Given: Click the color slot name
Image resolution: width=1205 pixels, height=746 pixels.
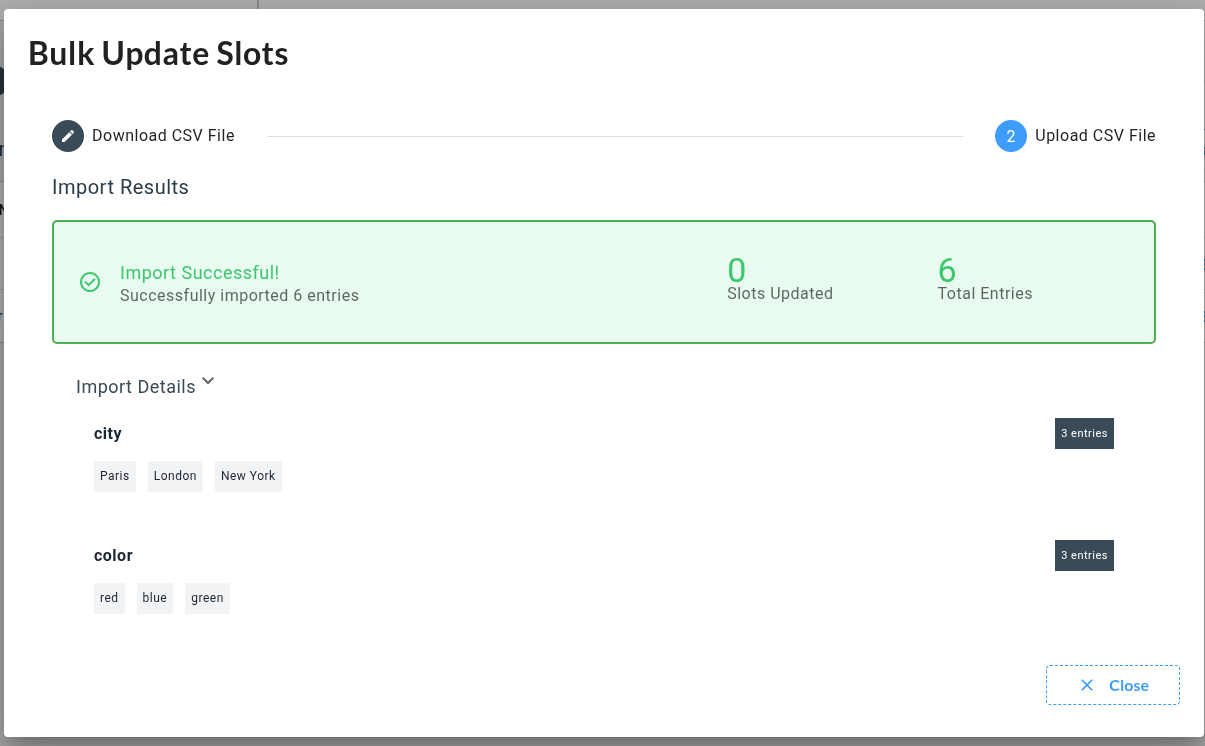Looking at the screenshot, I should (x=113, y=556).
